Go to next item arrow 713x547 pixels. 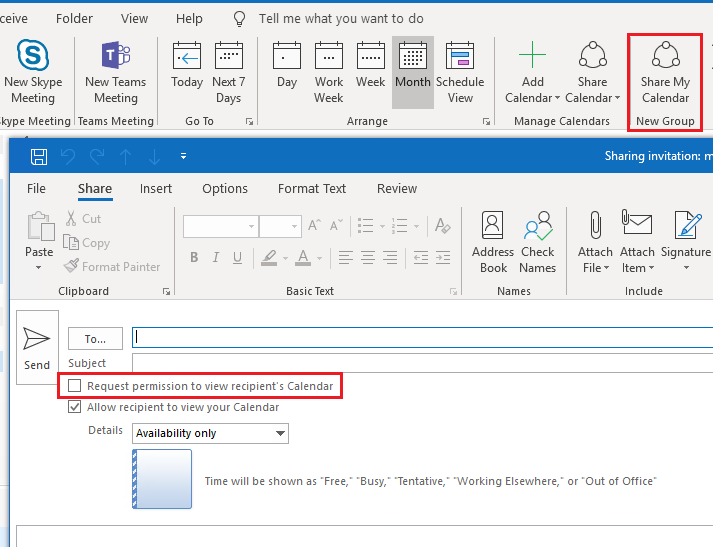tap(154, 156)
